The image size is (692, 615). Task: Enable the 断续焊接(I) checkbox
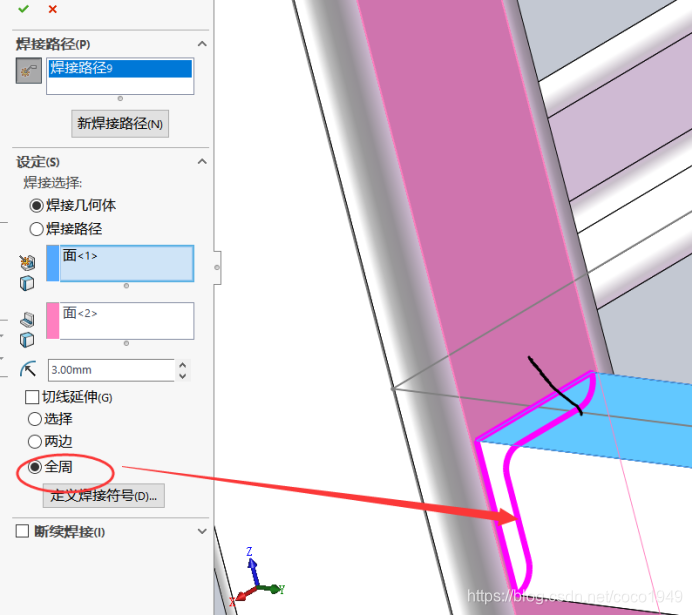point(22,531)
